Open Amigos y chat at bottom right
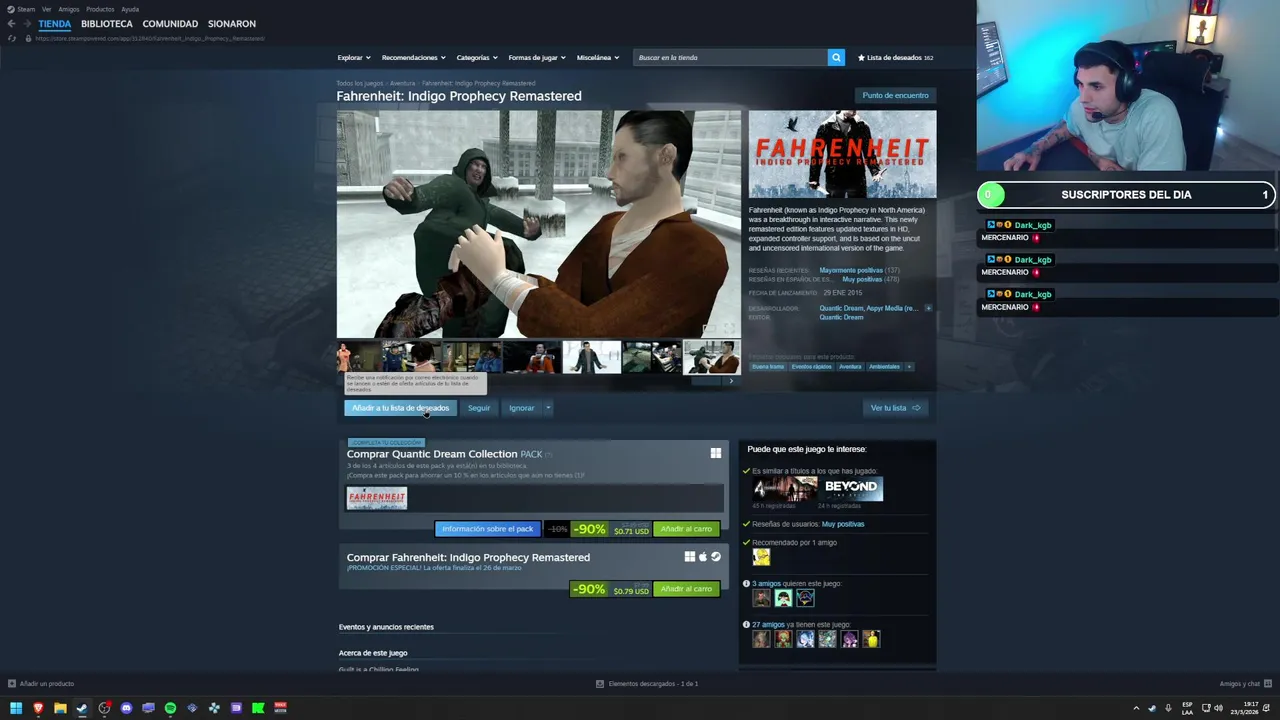1280x720 pixels. click(1244, 684)
